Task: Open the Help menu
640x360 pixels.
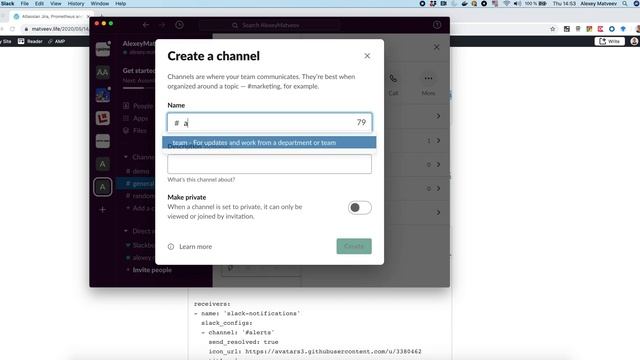Action: point(120,4)
